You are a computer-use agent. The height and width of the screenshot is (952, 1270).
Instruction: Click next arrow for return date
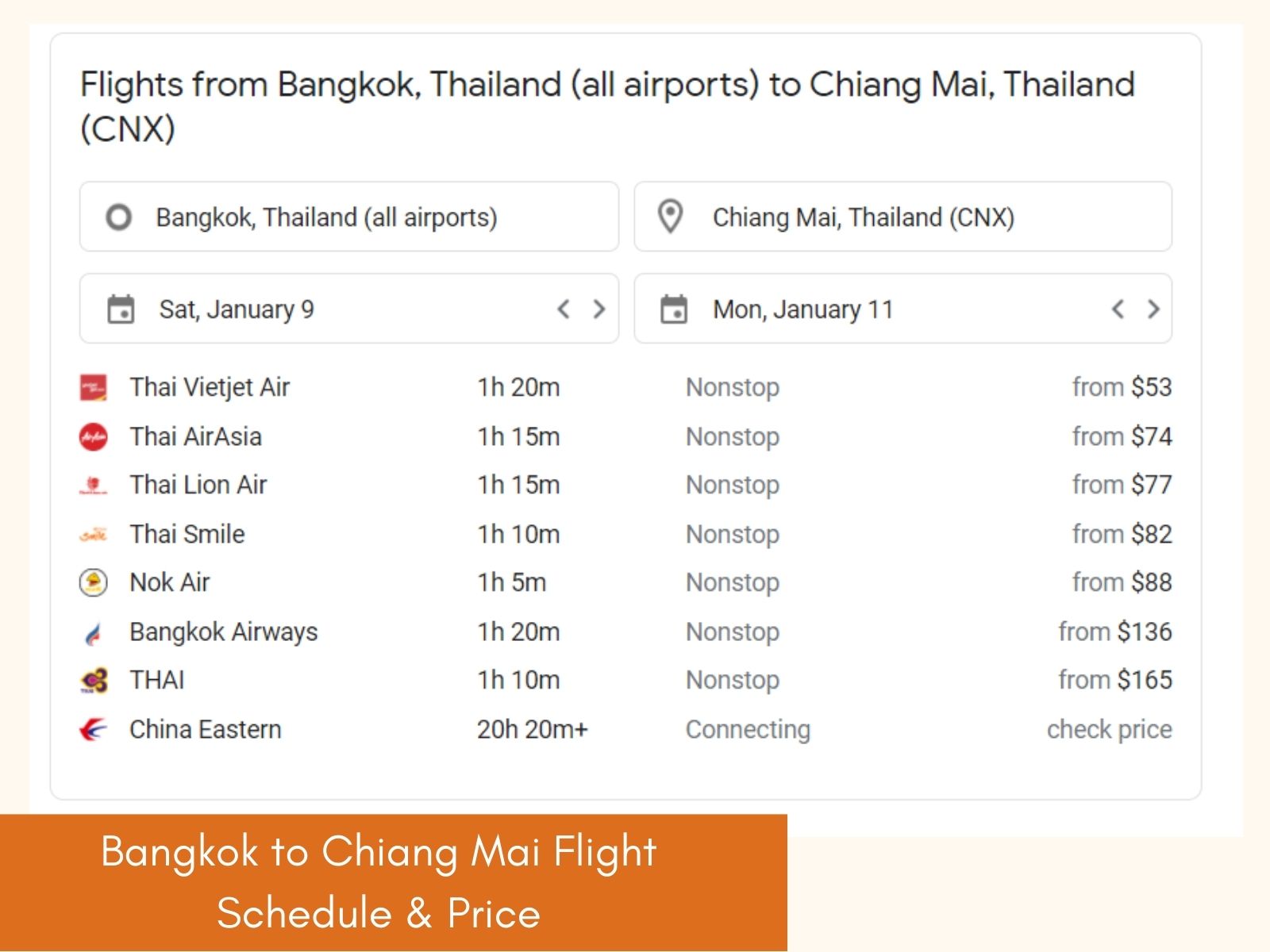(1153, 309)
